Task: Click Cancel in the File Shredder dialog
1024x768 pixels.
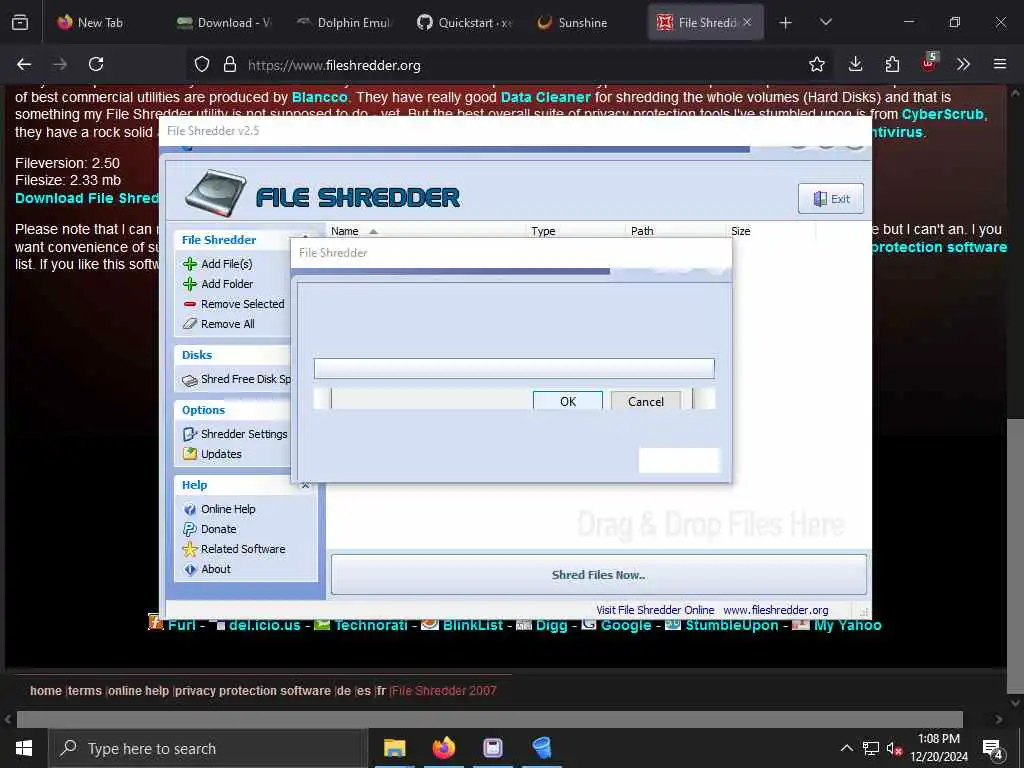Action: [645, 401]
